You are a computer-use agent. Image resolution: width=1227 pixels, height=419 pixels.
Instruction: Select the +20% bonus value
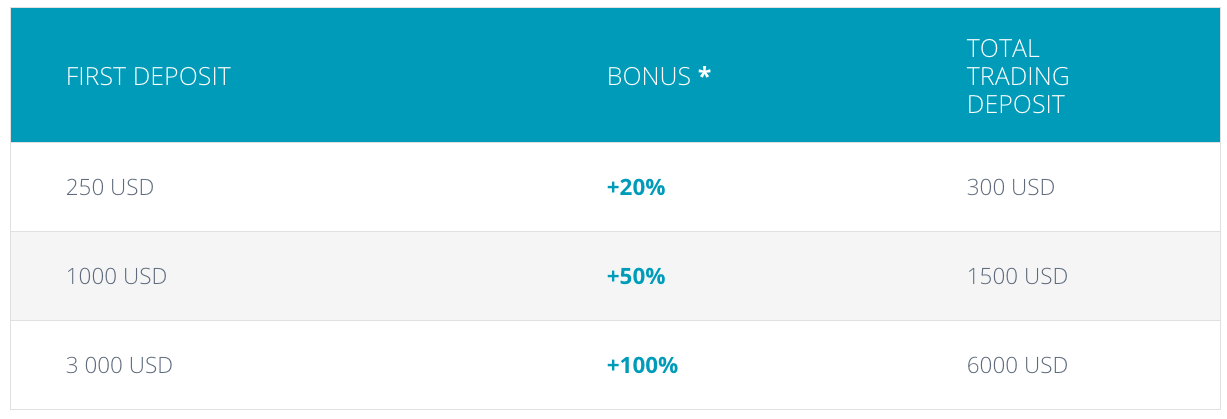click(x=636, y=187)
